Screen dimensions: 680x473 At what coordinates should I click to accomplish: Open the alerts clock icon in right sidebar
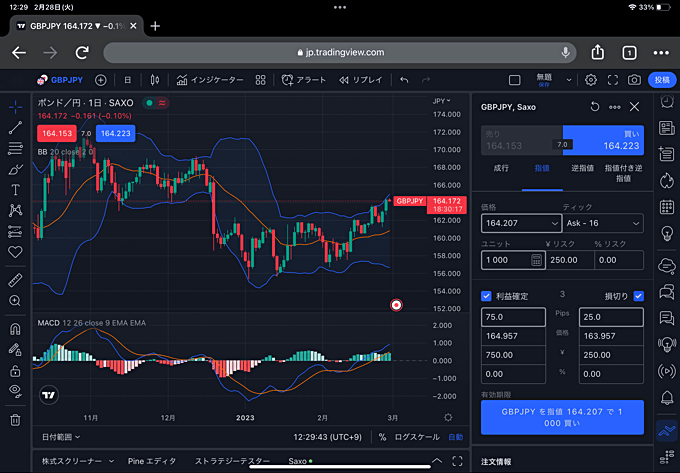coord(667,101)
